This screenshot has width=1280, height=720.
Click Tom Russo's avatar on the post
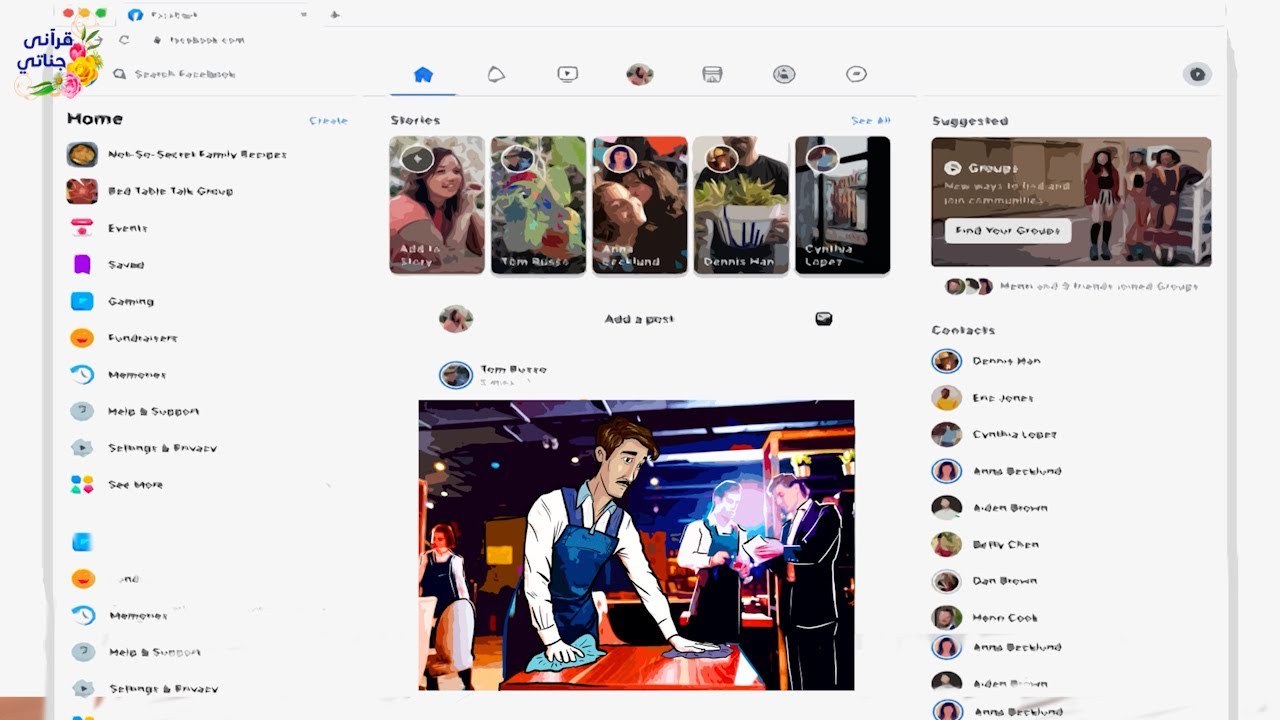point(456,375)
